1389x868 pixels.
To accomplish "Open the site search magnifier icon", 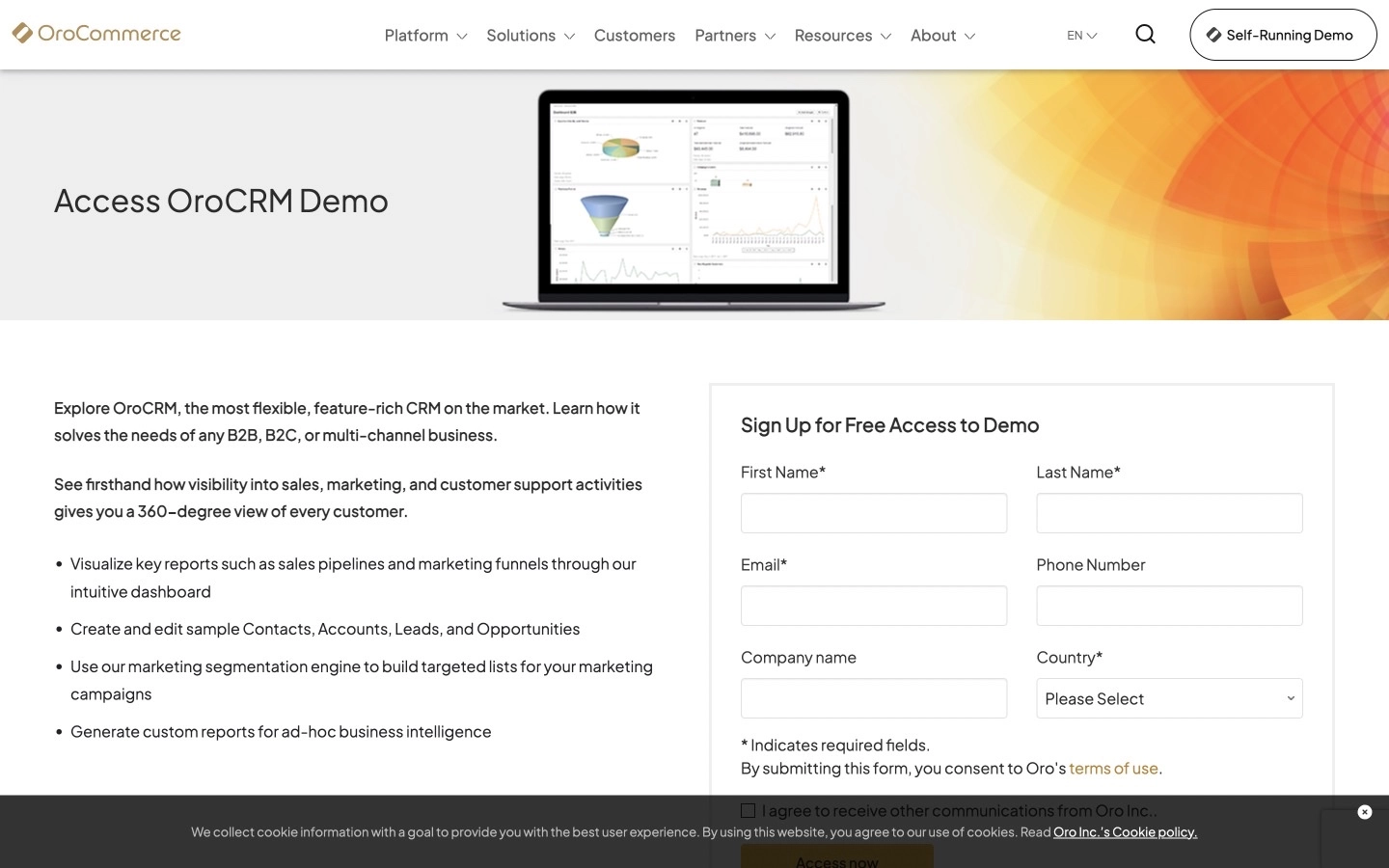I will 1145,35.
